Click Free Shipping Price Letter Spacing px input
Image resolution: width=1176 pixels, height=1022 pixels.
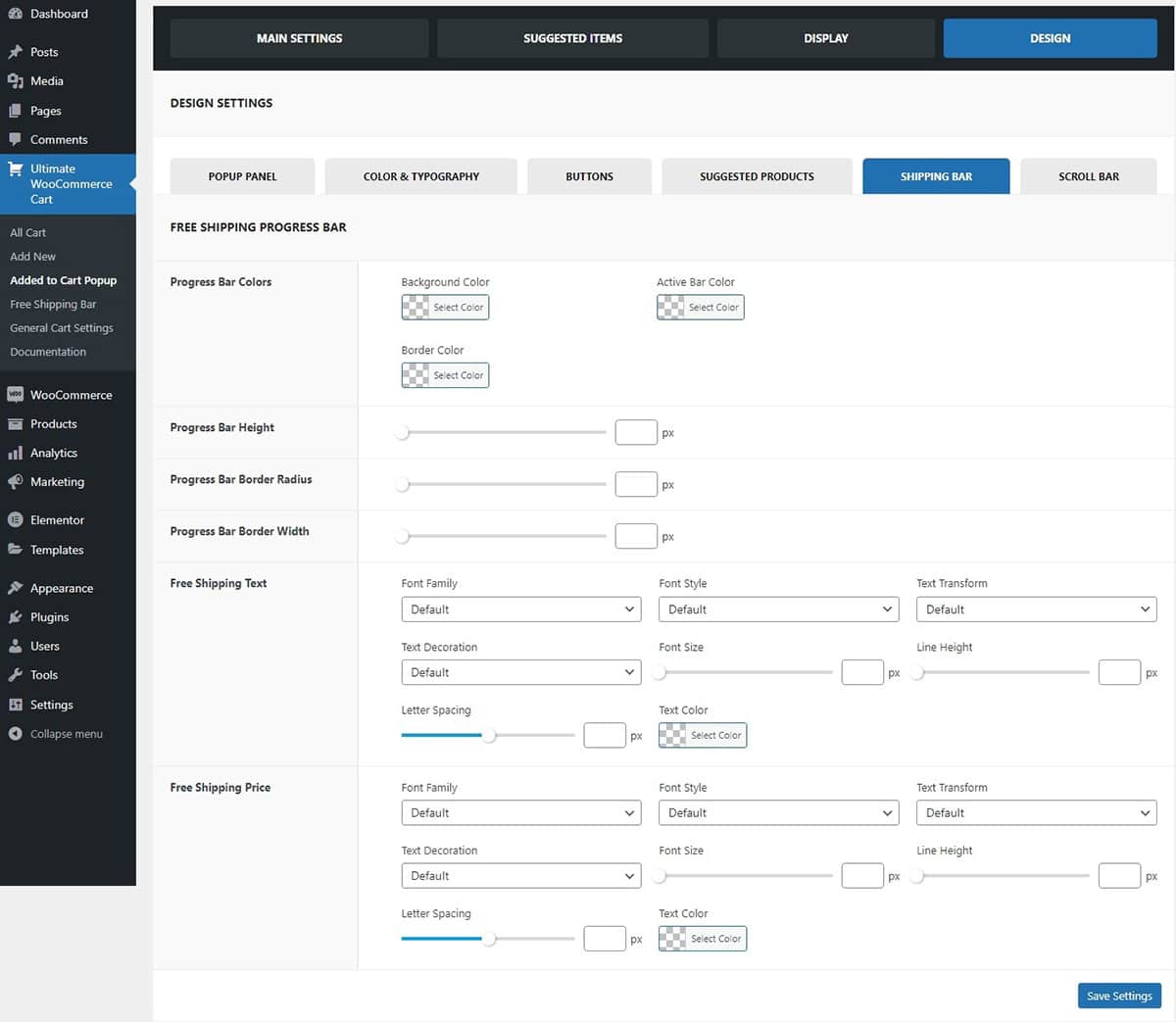click(605, 939)
